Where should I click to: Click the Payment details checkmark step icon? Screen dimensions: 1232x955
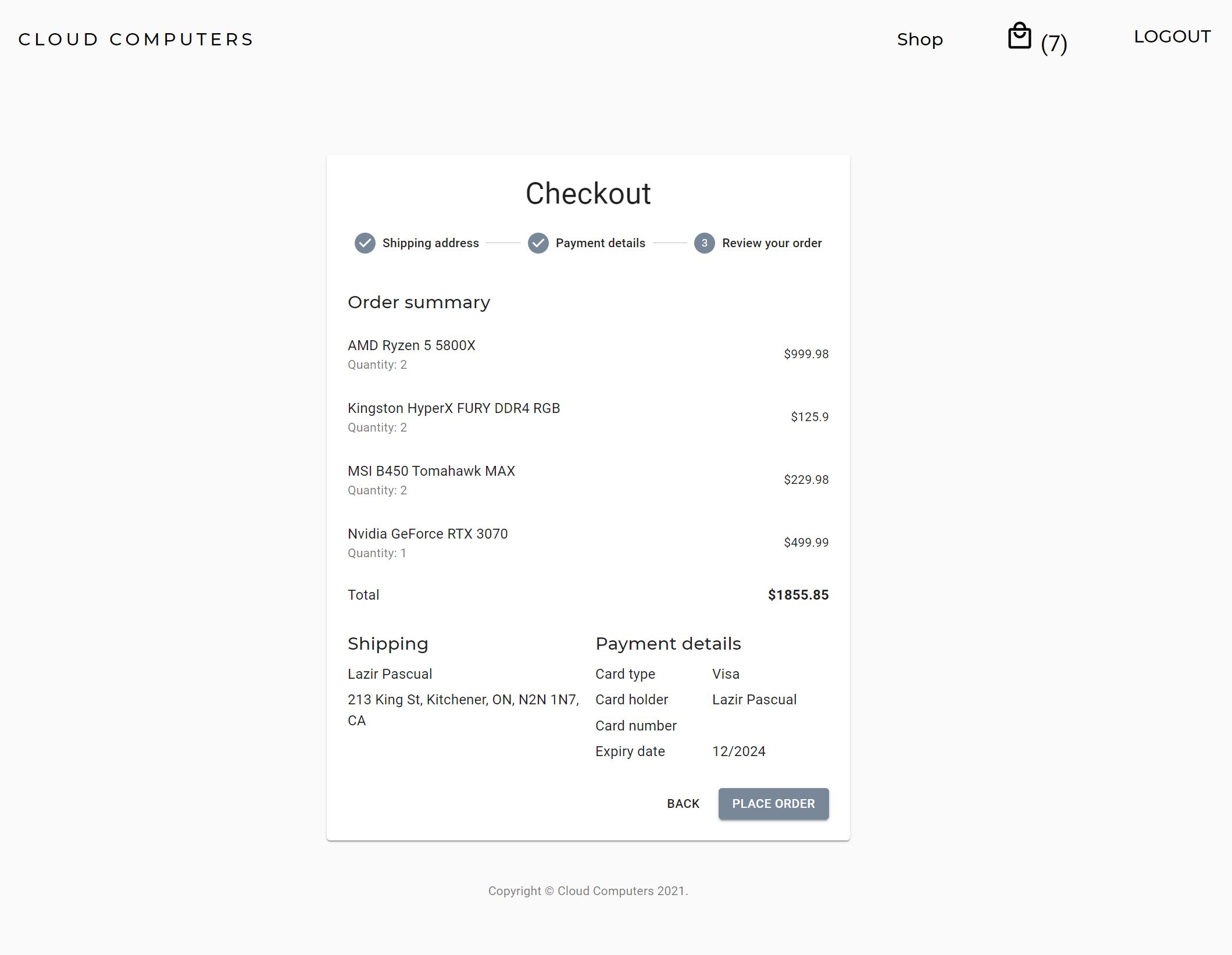click(x=538, y=243)
